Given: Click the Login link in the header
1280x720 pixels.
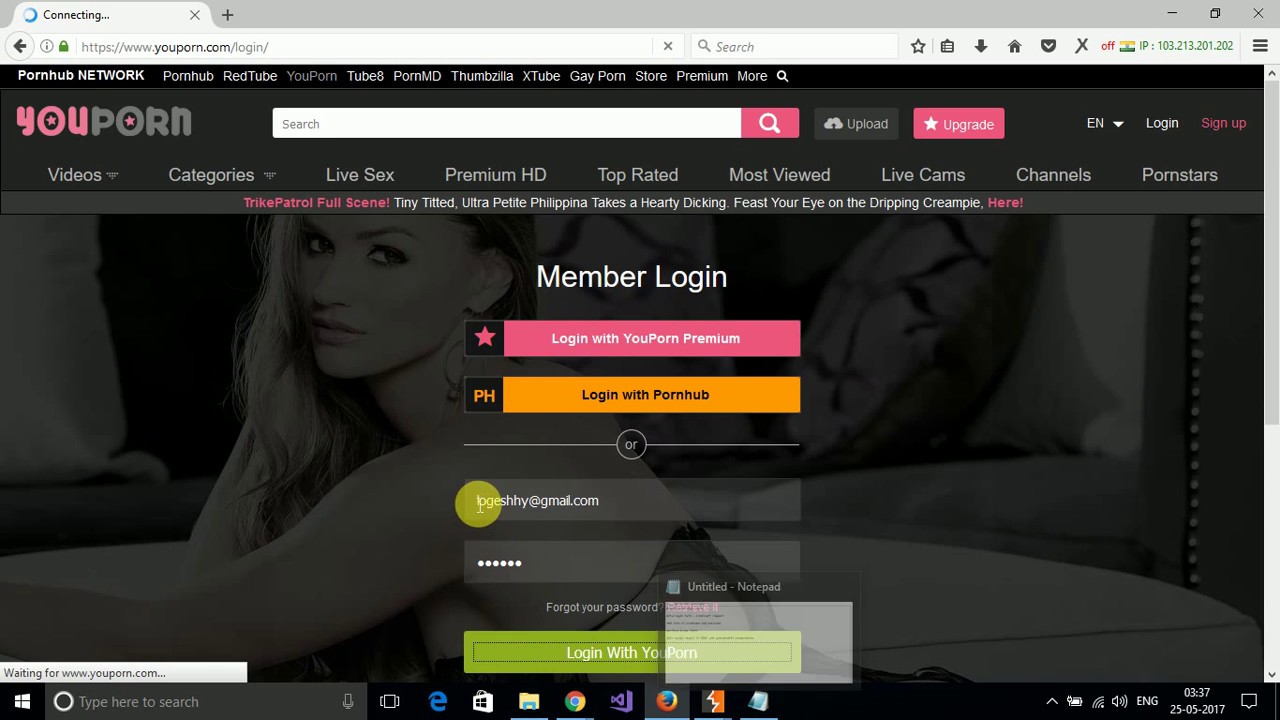Looking at the screenshot, I should coord(1162,123).
